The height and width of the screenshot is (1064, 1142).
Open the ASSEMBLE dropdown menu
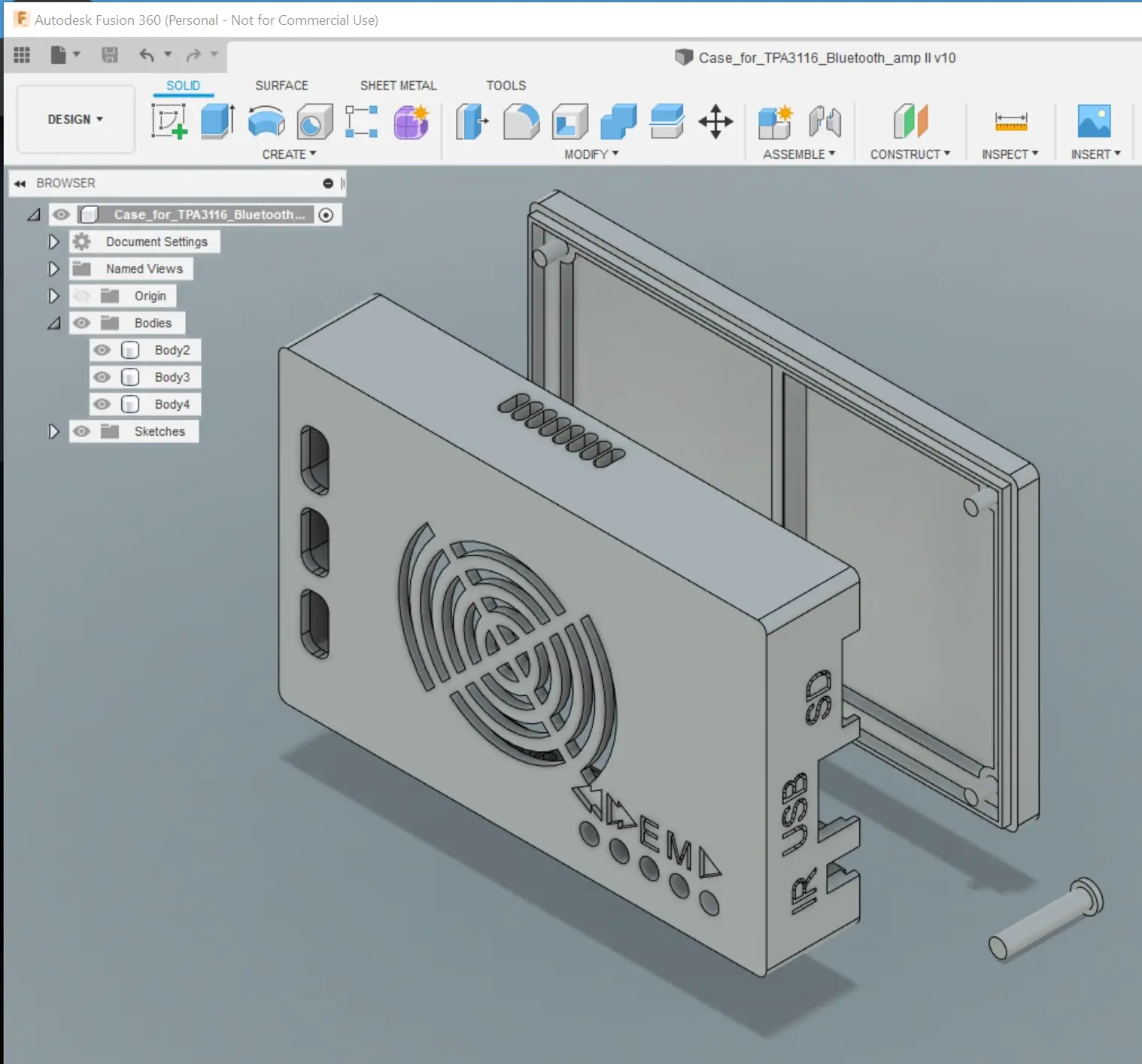tap(799, 154)
